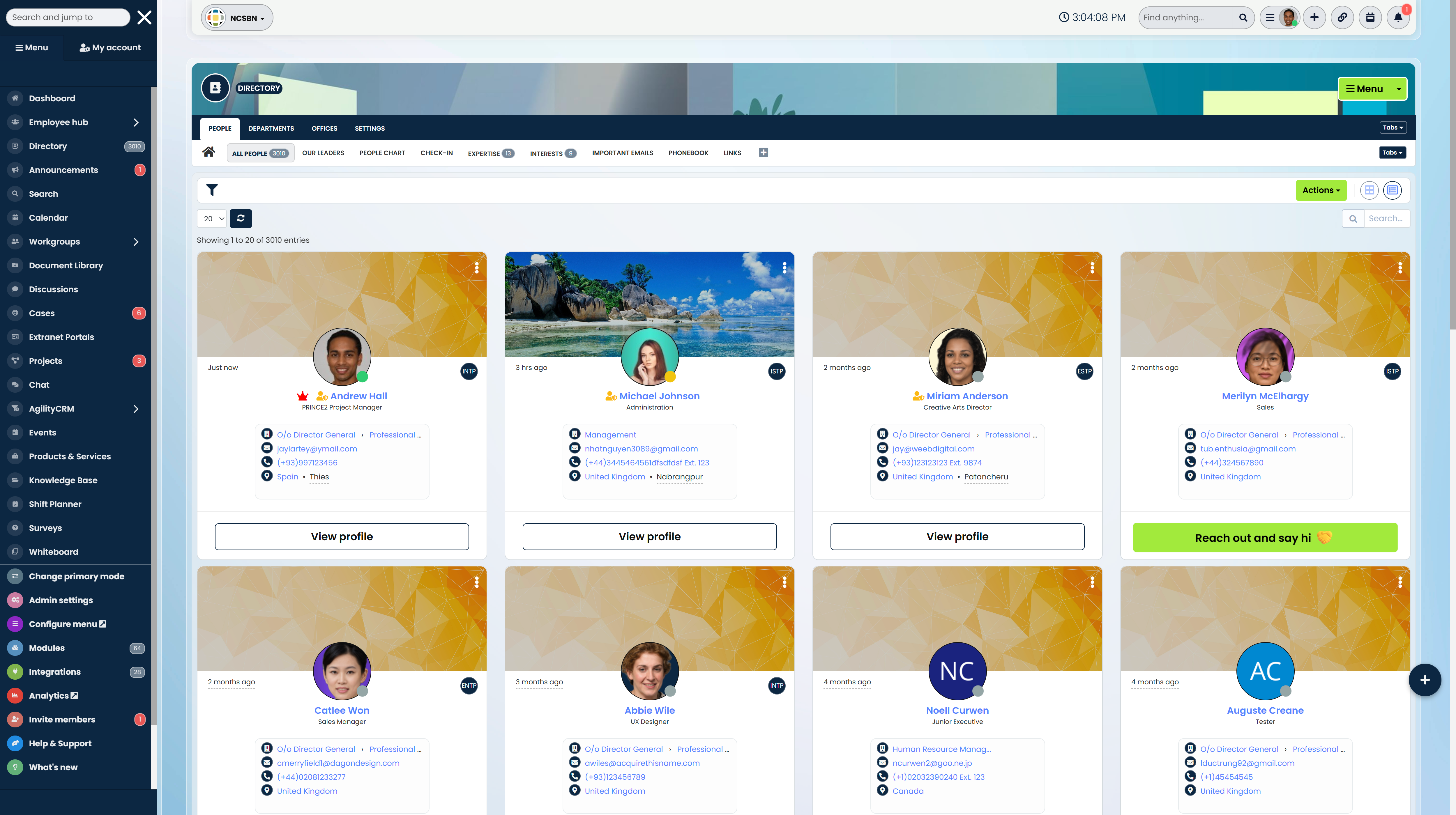Open the filter funnel icon
1456x815 pixels.
pyautogui.click(x=212, y=190)
